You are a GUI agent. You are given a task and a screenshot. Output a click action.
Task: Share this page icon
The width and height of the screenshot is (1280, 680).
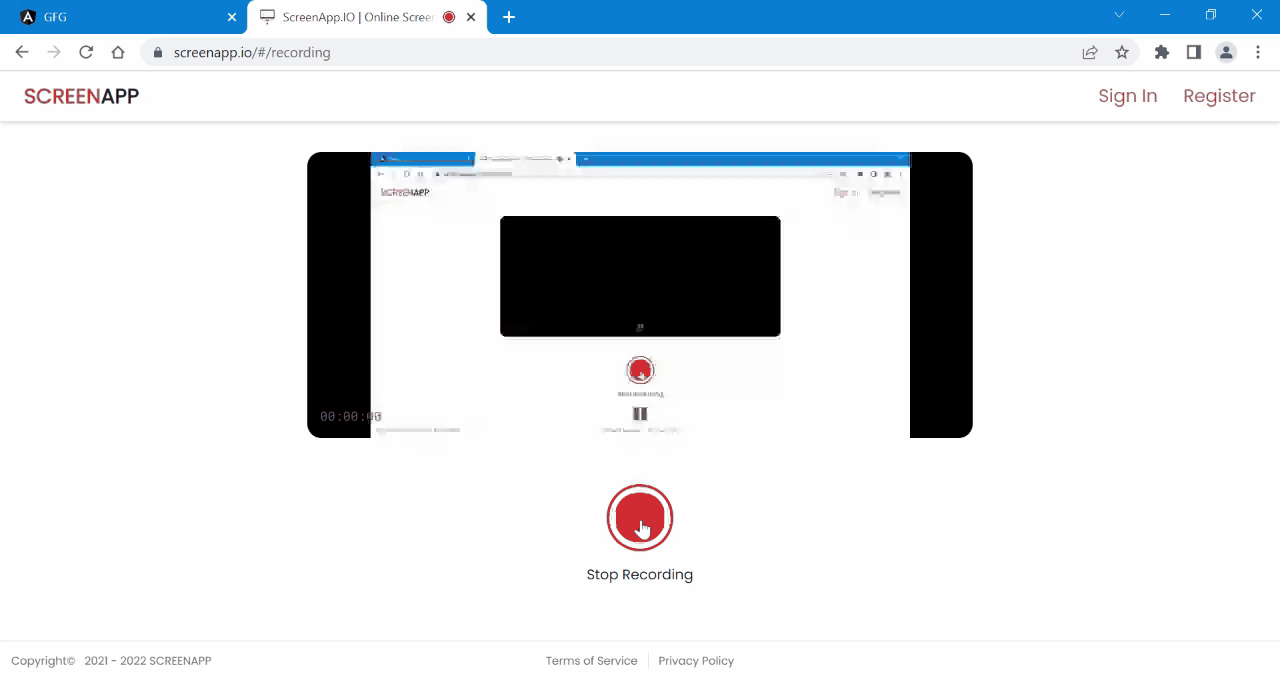click(1090, 52)
